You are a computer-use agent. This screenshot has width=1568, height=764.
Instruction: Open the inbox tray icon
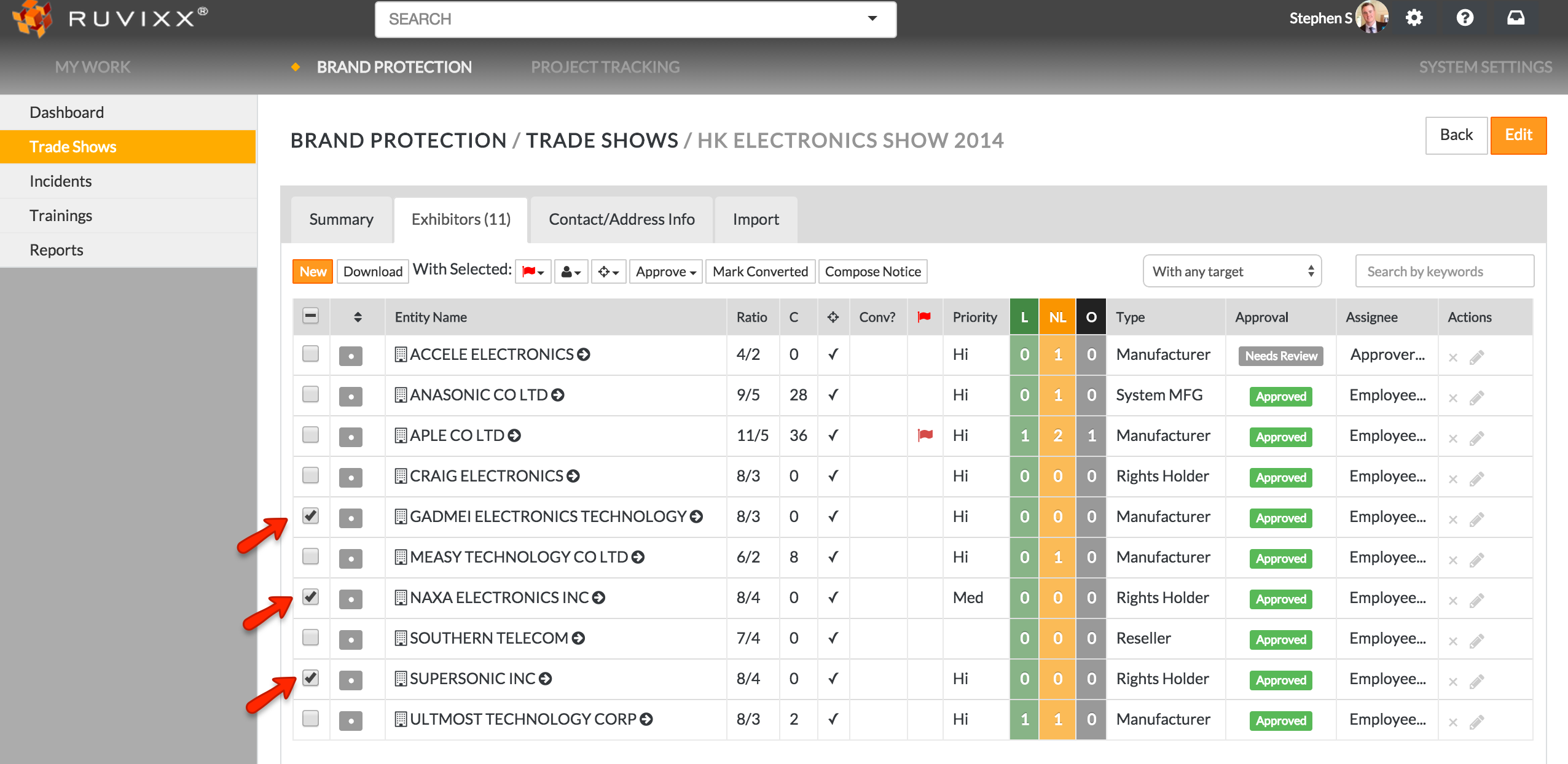coord(1515,18)
